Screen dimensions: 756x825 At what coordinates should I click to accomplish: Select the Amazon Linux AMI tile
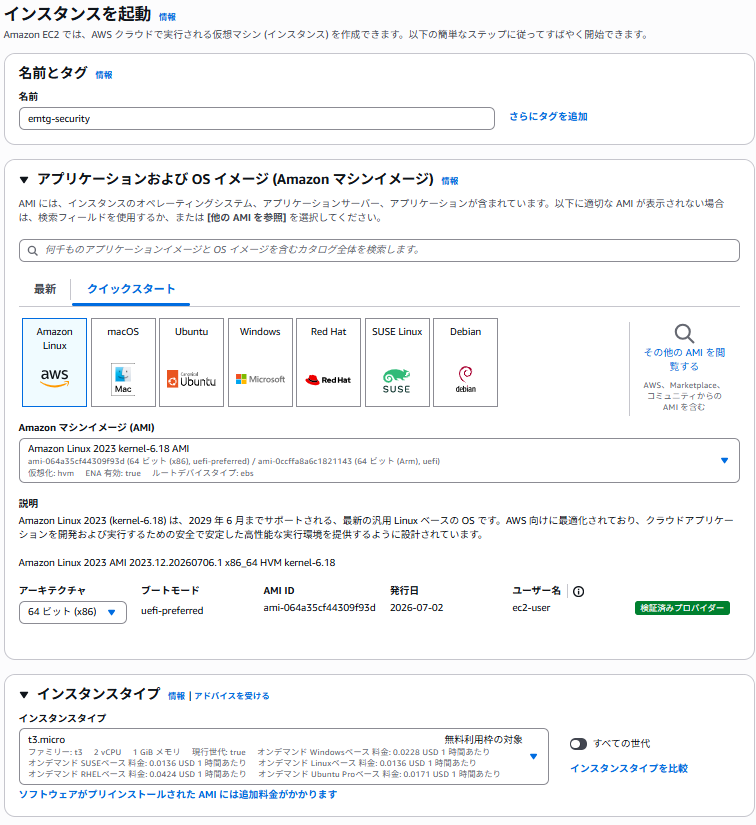[x=54, y=362]
